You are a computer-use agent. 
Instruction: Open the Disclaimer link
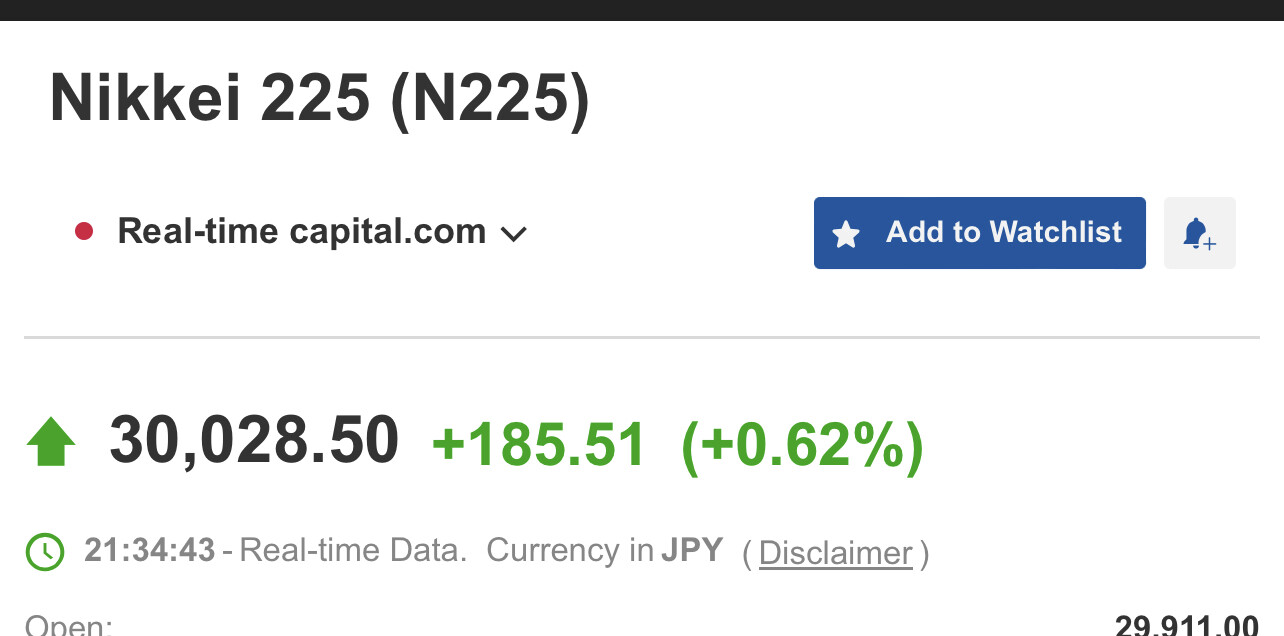click(x=835, y=553)
